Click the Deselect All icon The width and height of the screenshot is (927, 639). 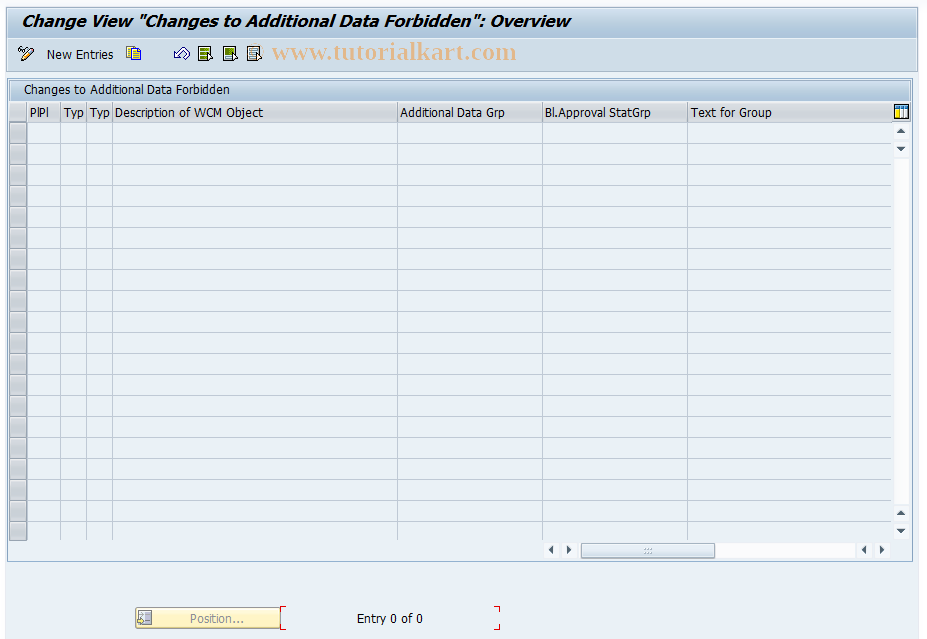click(254, 54)
